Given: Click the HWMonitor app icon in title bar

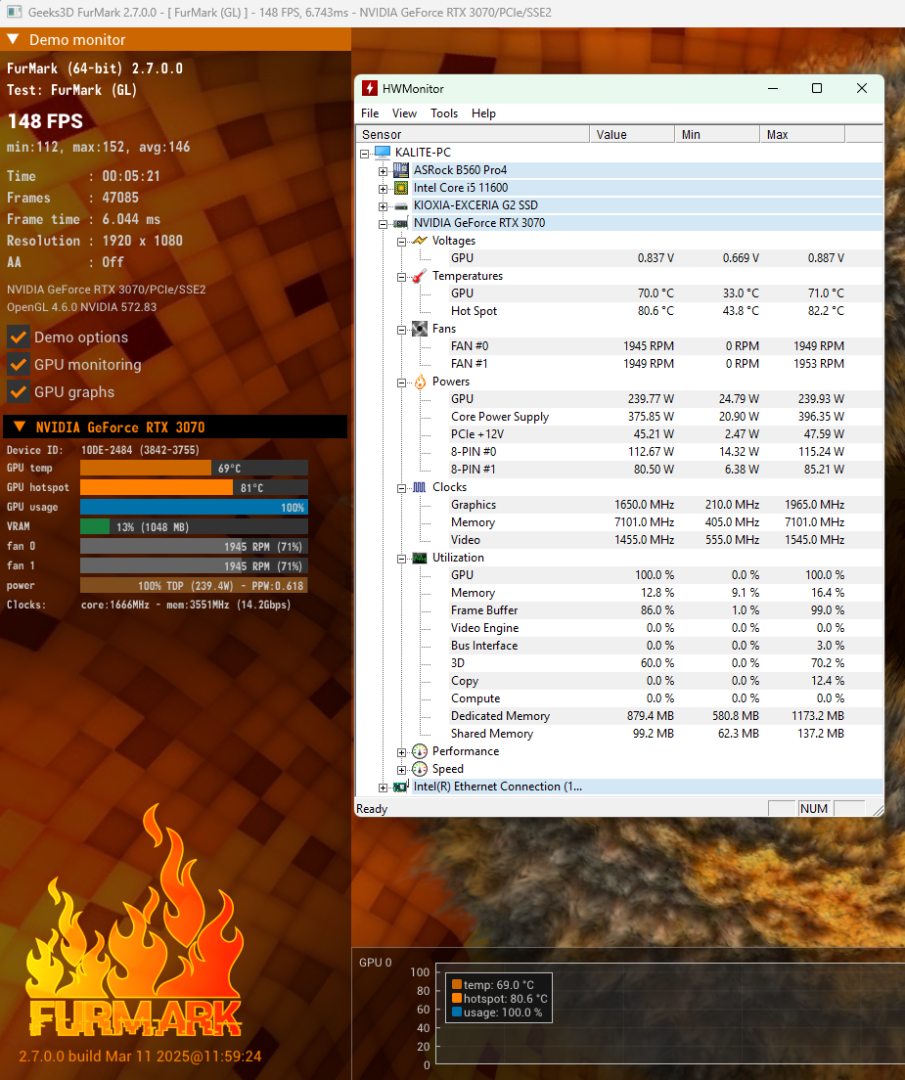Looking at the screenshot, I should point(370,88).
